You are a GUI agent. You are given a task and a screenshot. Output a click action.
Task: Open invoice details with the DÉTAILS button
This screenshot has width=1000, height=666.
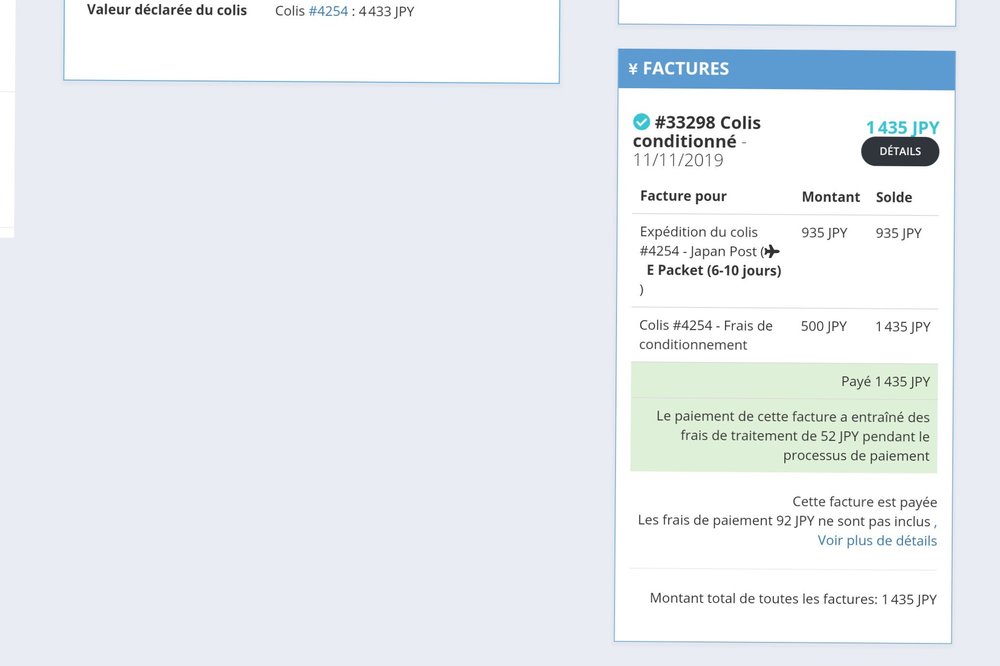[x=899, y=151]
